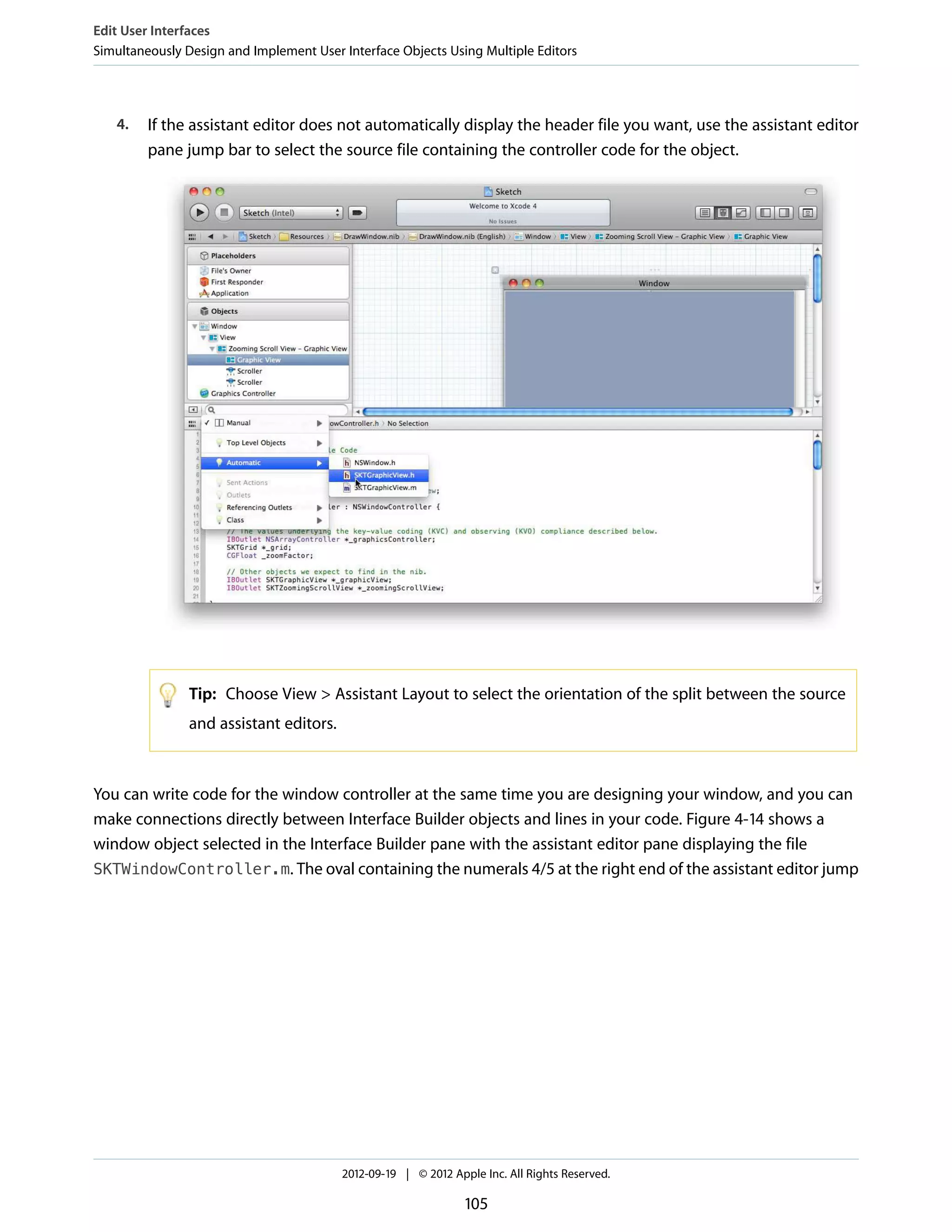Open related files grid icon in top jump bar
This screenshot has width=952, height=1232.
coord(192,237)
